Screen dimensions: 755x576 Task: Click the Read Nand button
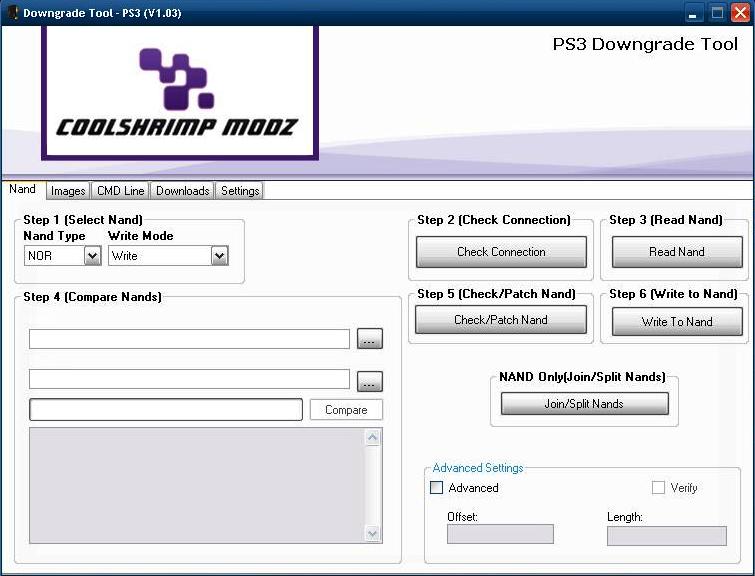pyautogui.click(x=677, y=251)
